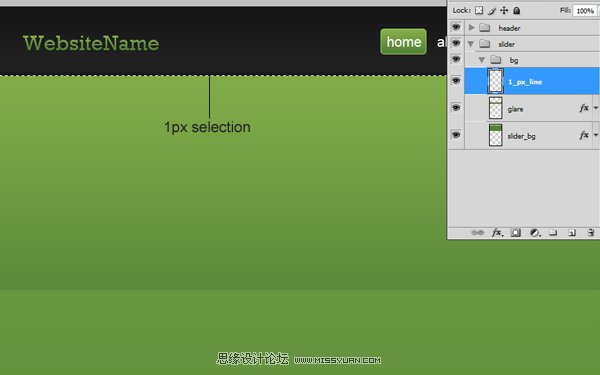The image size is (600, 375).
Task: Select the header group name
Action: tap(509, 28)
